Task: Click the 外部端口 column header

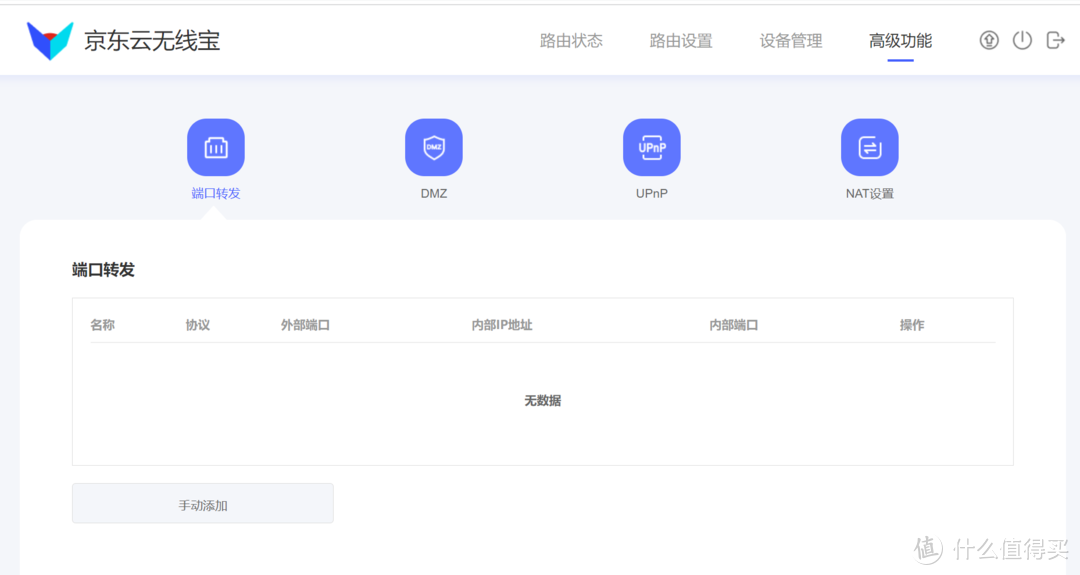Action: pyautogui.click(x=305, y=325)
